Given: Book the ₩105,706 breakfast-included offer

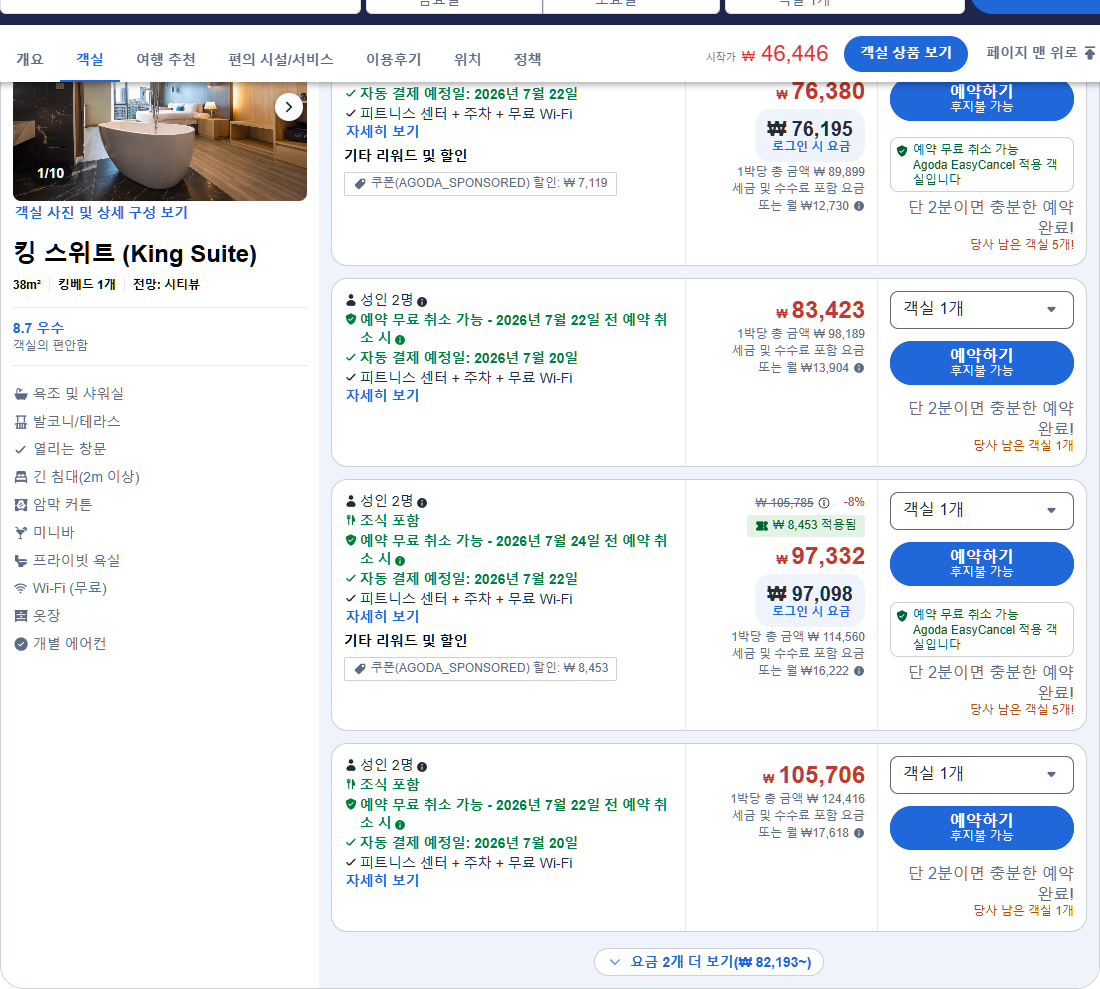Looking at the screenshot, I should coord(981,828).
